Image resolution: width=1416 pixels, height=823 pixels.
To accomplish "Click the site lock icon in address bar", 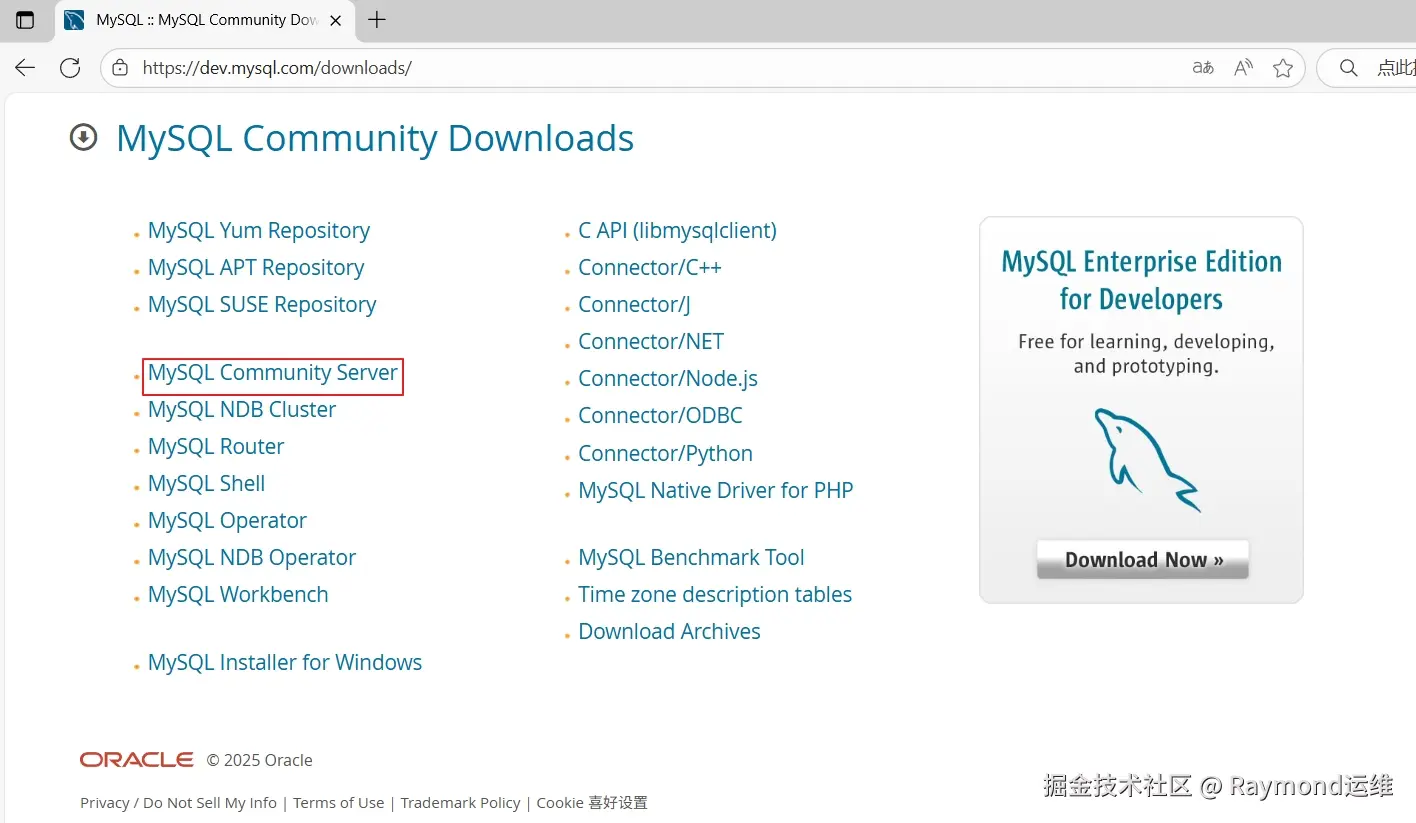I will 120,68.
